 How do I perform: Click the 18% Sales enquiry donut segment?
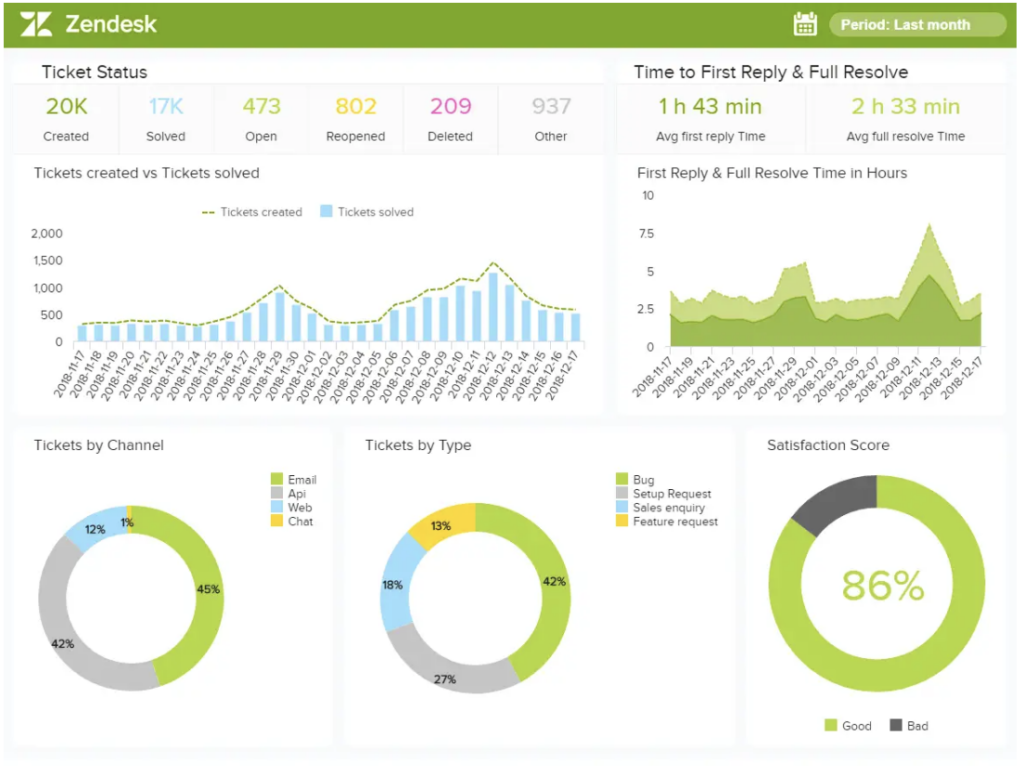(393, 585)
